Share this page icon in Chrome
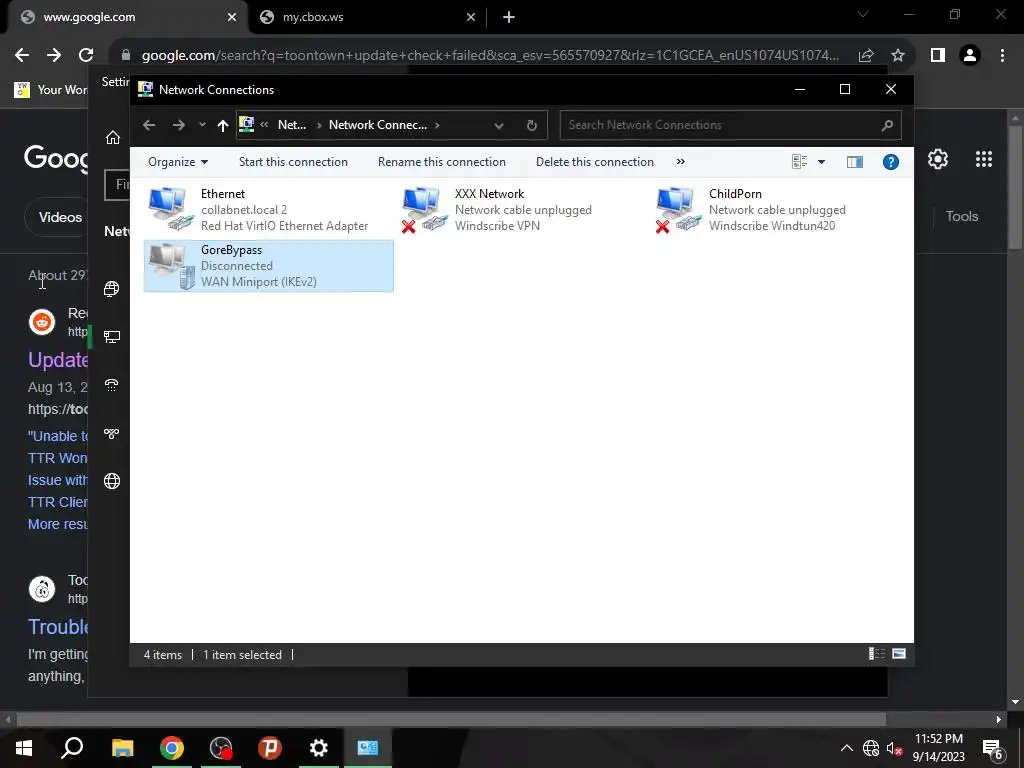Screen dimensions: 1024x768 pos(866,56)
